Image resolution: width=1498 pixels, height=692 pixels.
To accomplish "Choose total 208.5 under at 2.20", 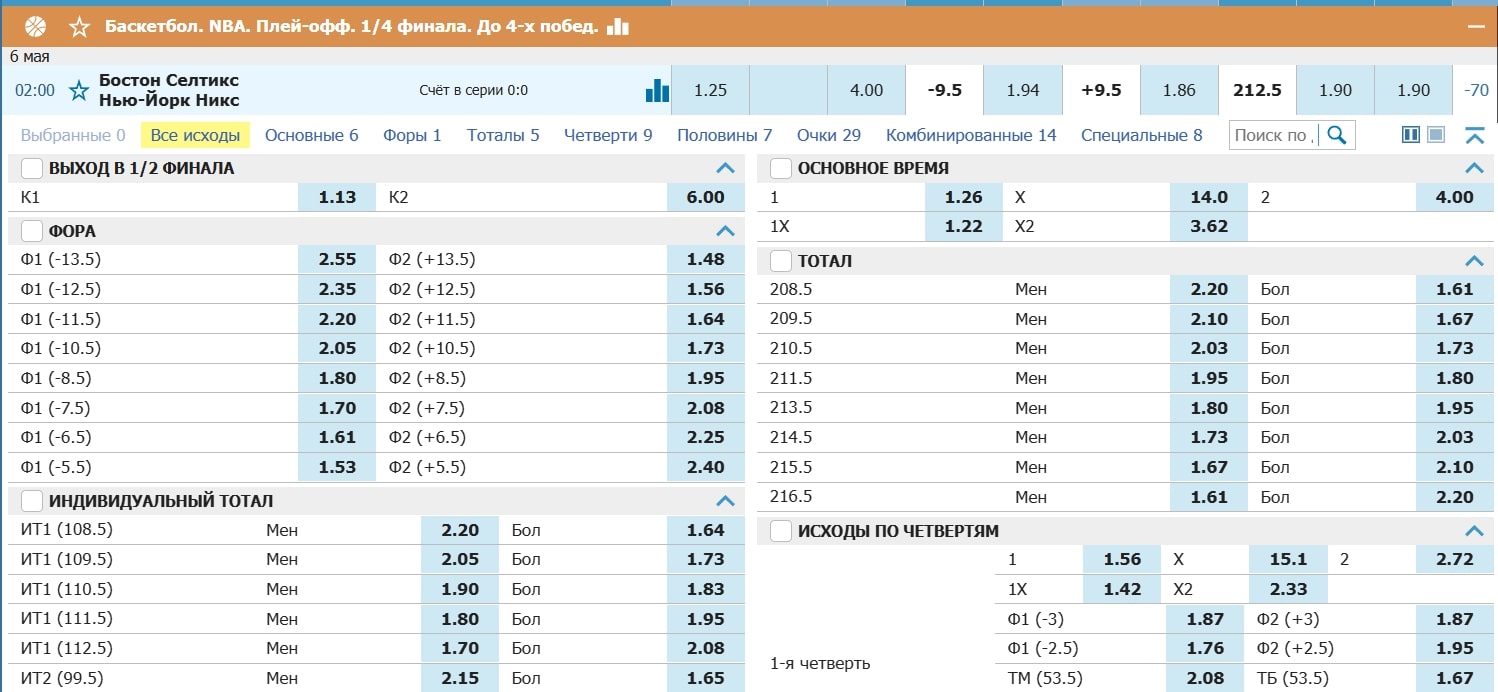I will tap(1209, 290).
